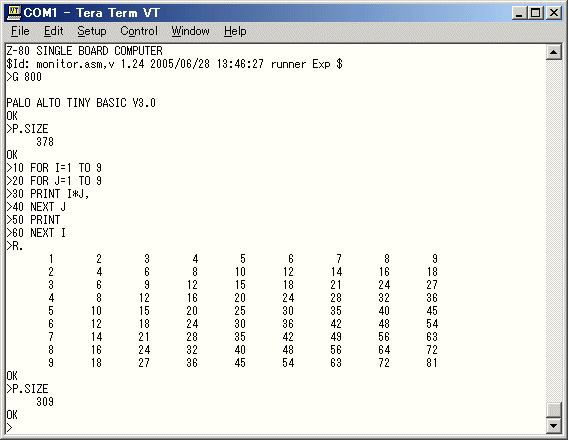
Task: Close the Tera Term window
Action: (554, 13)
